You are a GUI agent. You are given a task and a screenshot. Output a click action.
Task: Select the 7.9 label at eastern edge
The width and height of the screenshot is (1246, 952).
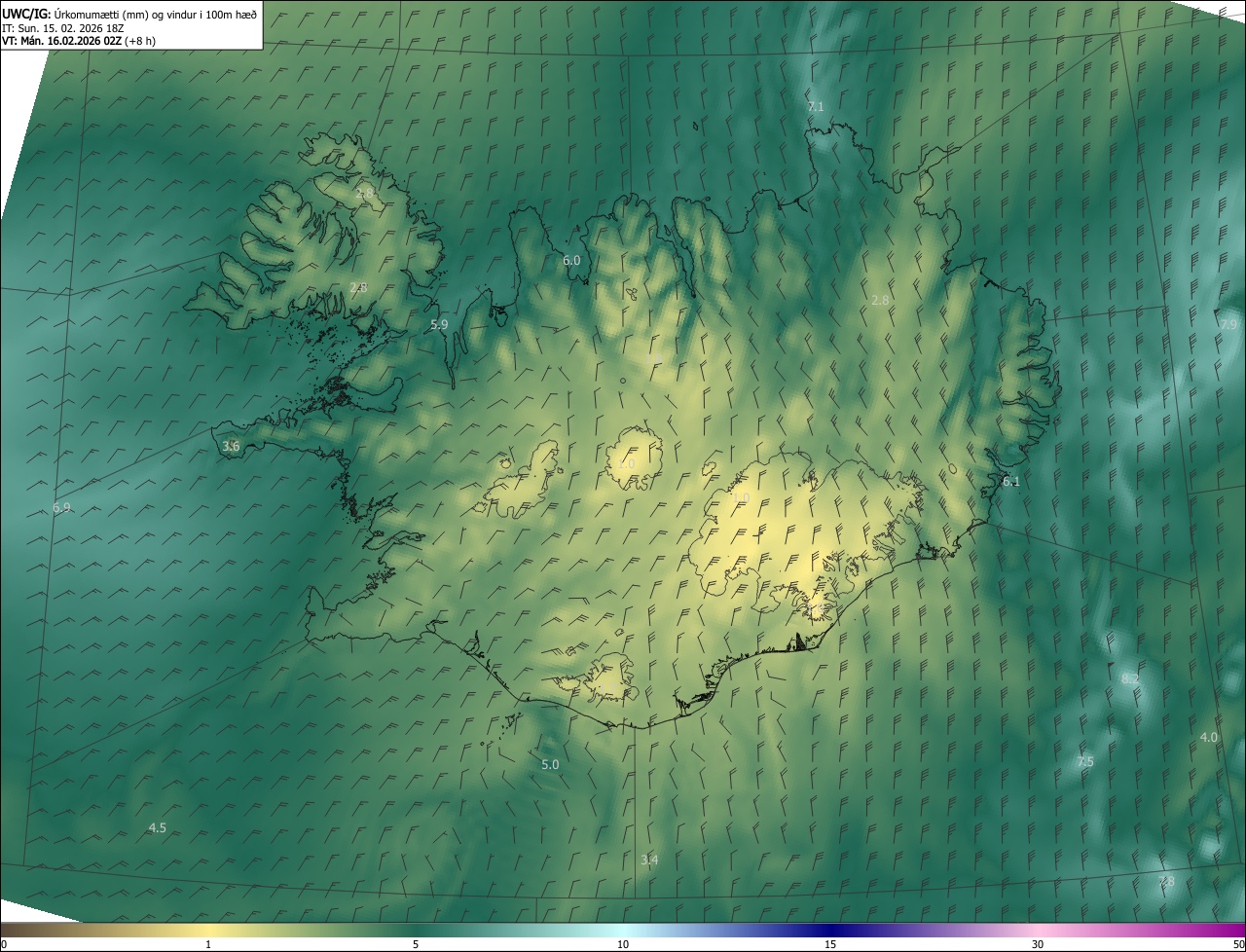click(x=1228, y=324)
